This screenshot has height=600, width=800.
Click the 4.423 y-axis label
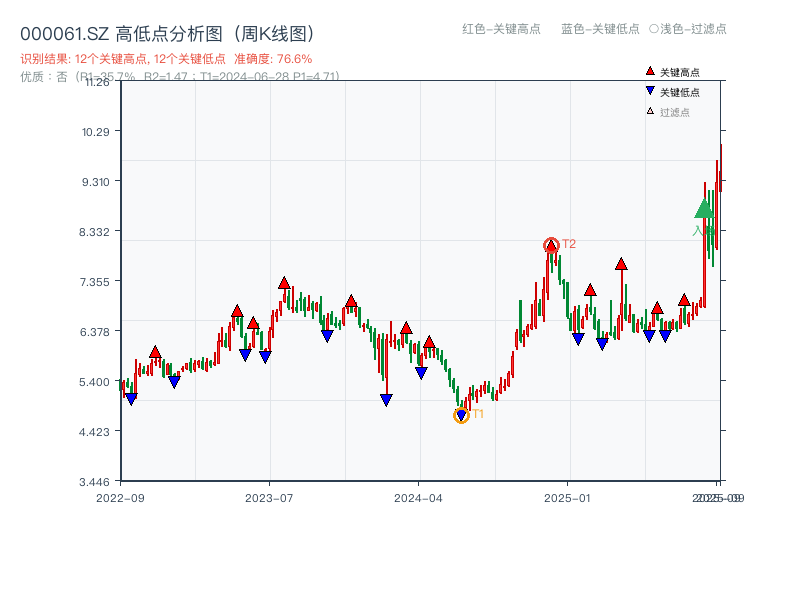click(94, 432)
